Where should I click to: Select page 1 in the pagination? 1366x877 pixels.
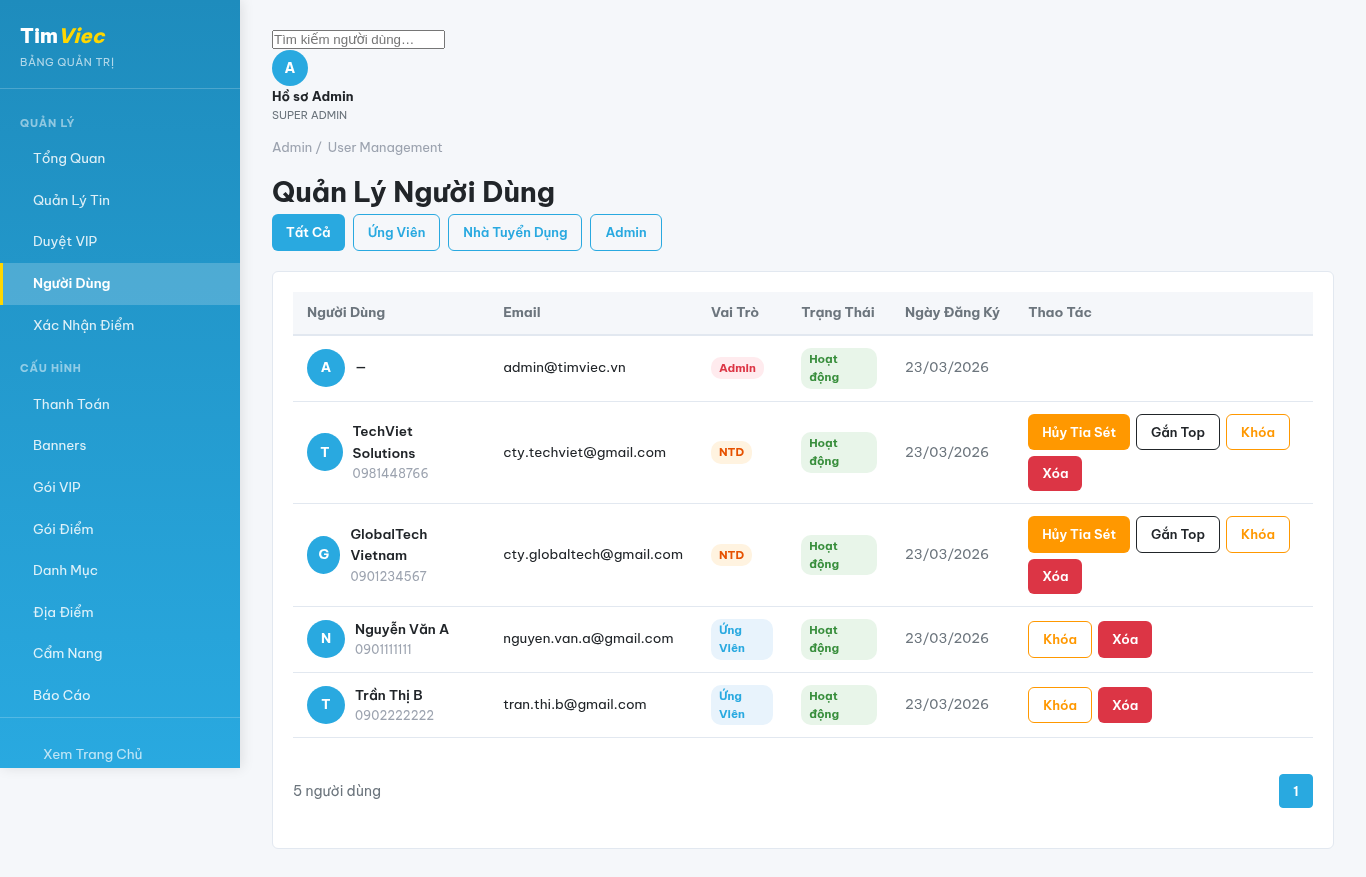point(1295,790)
